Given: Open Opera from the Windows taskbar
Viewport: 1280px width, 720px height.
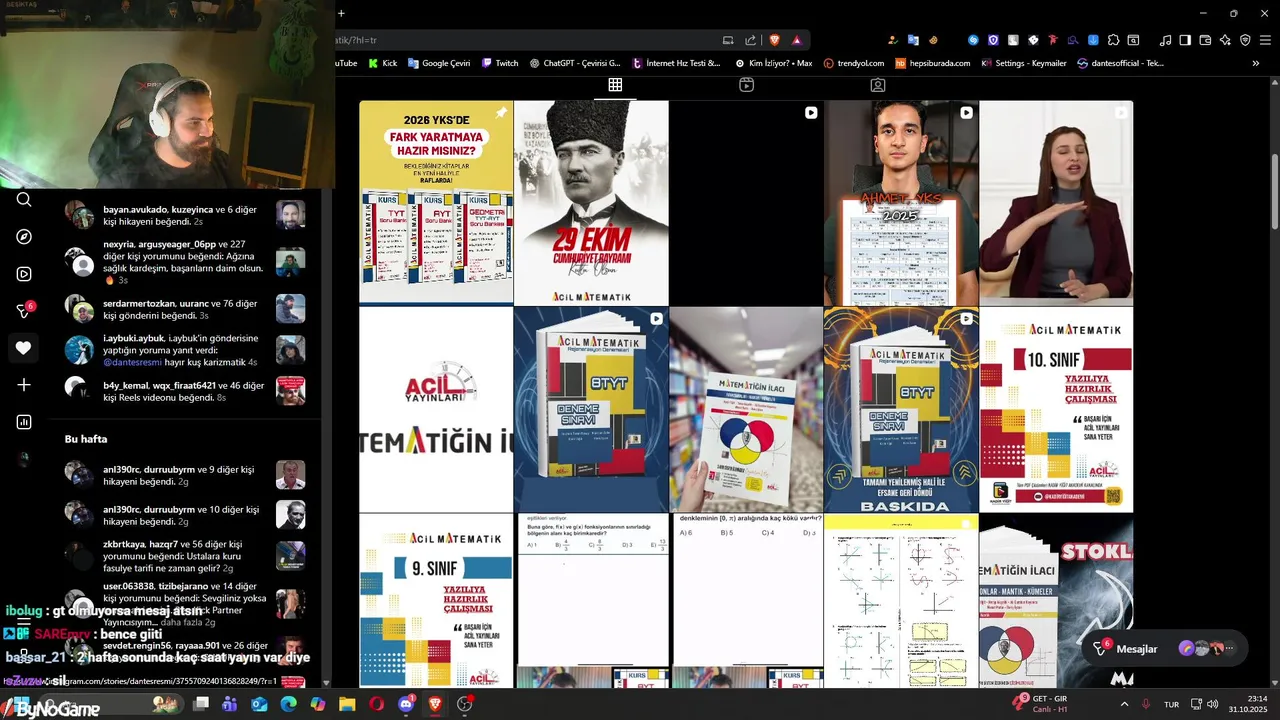Looking at the screenshot, I should pyautogui.click(x=376, y=704).
